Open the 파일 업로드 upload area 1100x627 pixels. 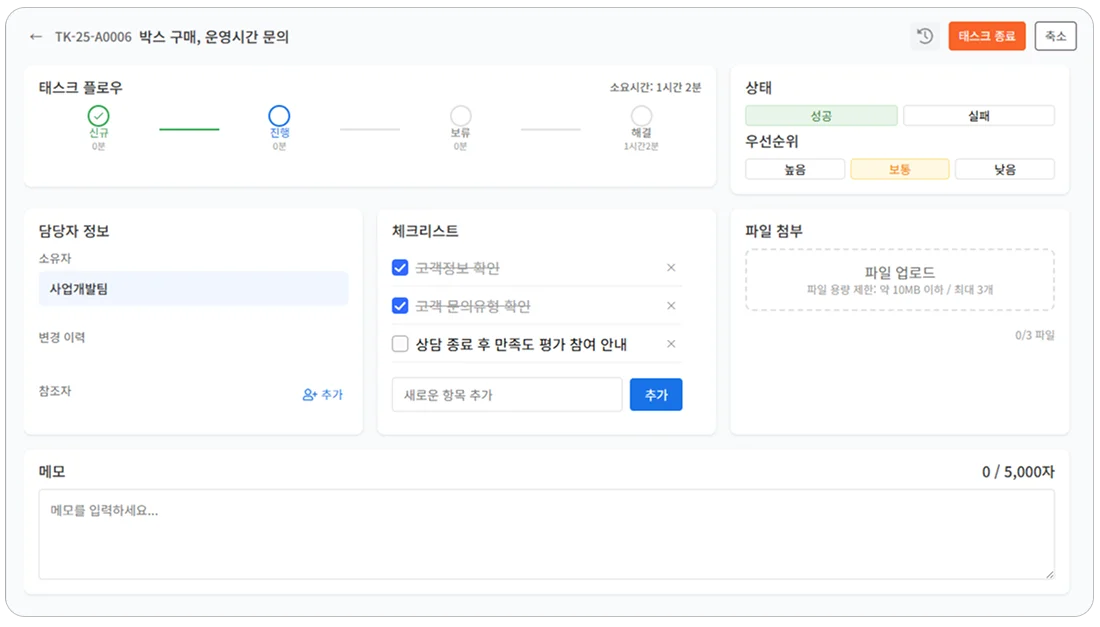pos(899,280)
